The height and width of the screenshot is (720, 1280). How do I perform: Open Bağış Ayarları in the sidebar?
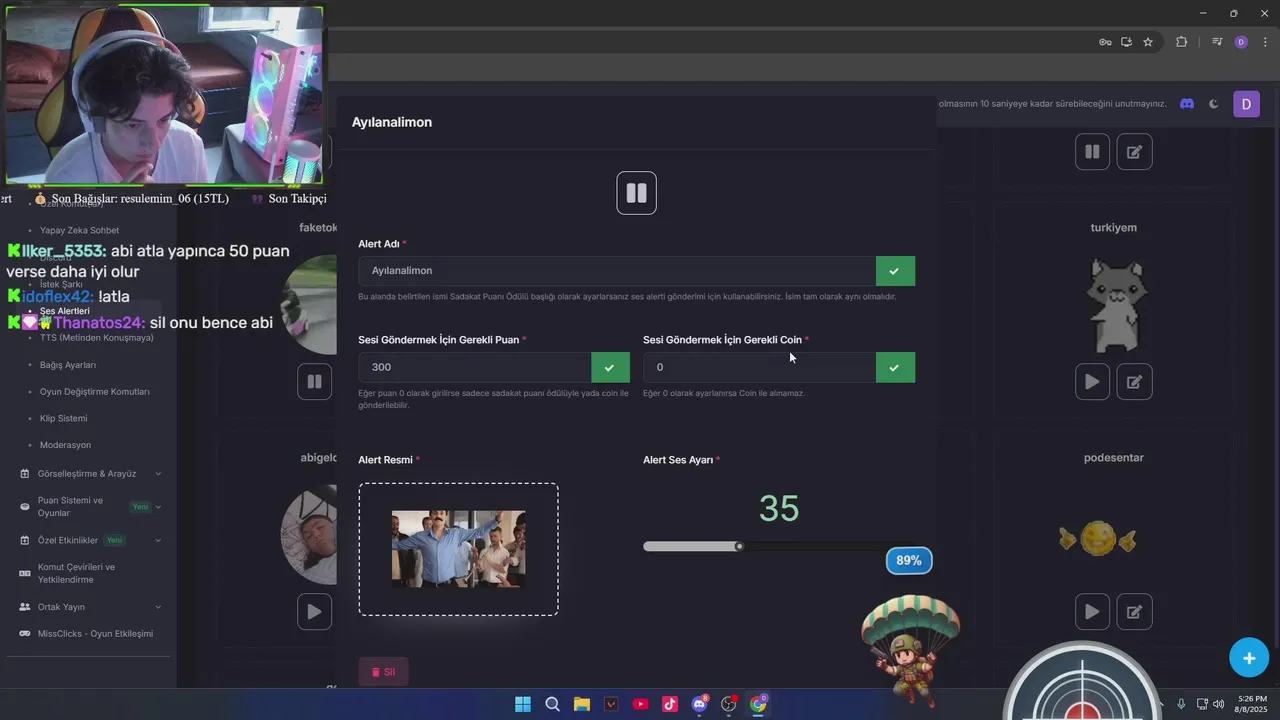coord(68,365)
